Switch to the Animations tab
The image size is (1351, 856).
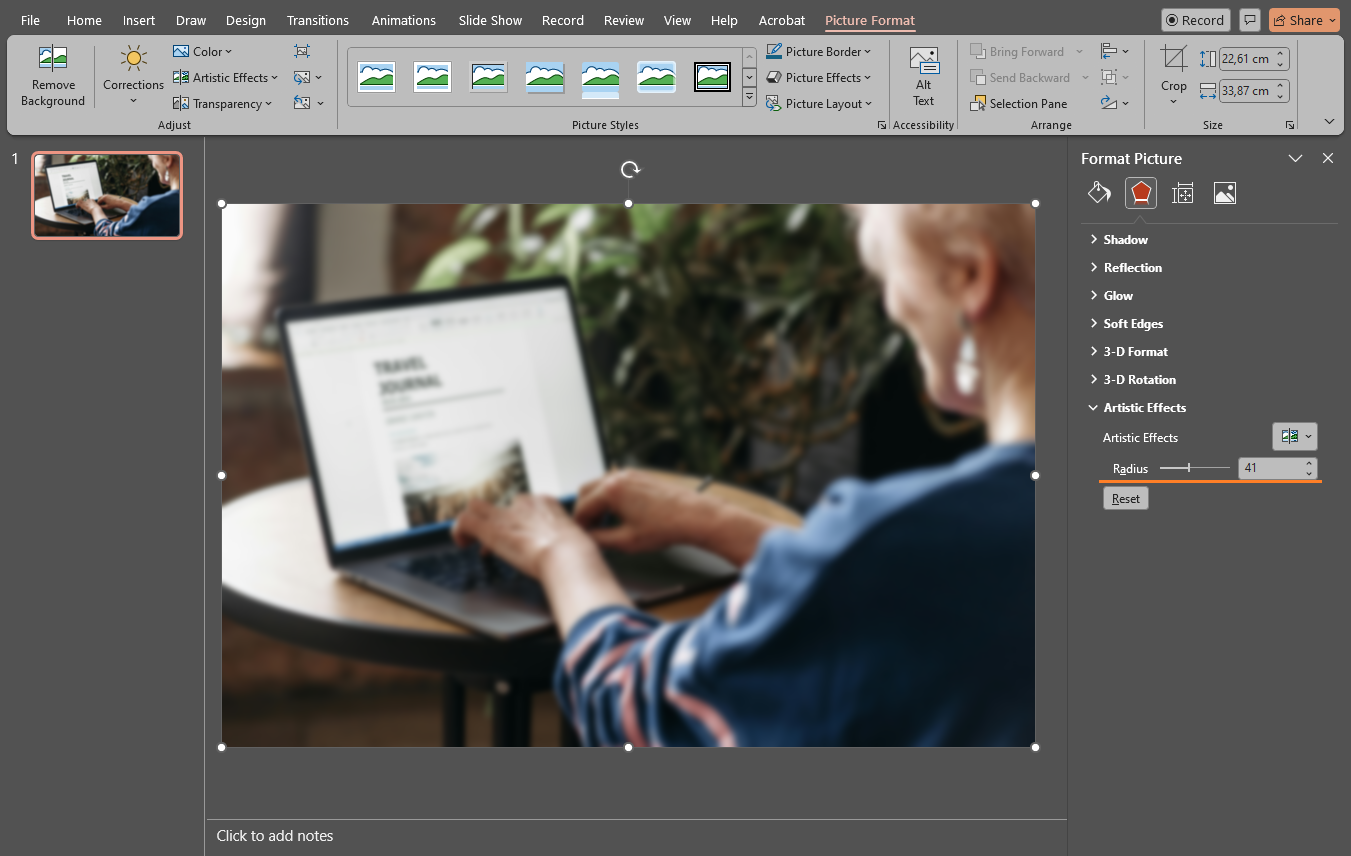point(404,20)
